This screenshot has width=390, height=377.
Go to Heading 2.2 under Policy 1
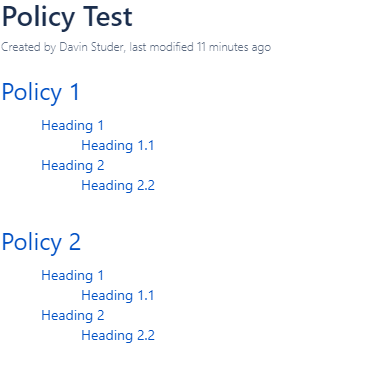pyautogui.click(x=118, y=186)
